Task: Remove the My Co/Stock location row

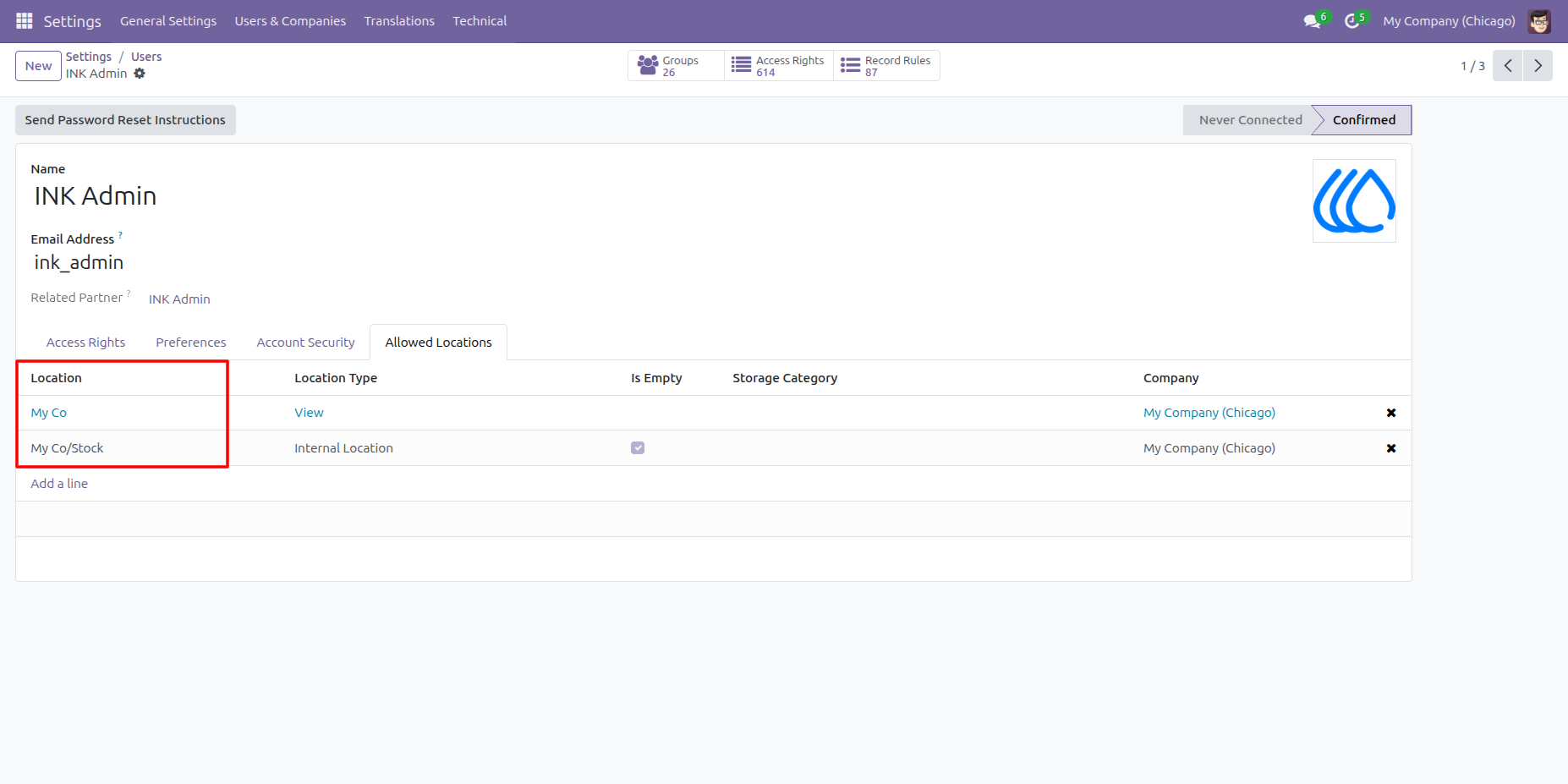Action: [x=1390, y=448]
